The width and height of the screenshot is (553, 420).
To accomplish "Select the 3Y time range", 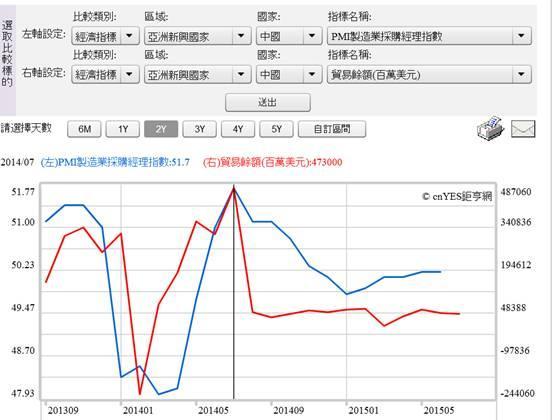I will coord(199,129).
